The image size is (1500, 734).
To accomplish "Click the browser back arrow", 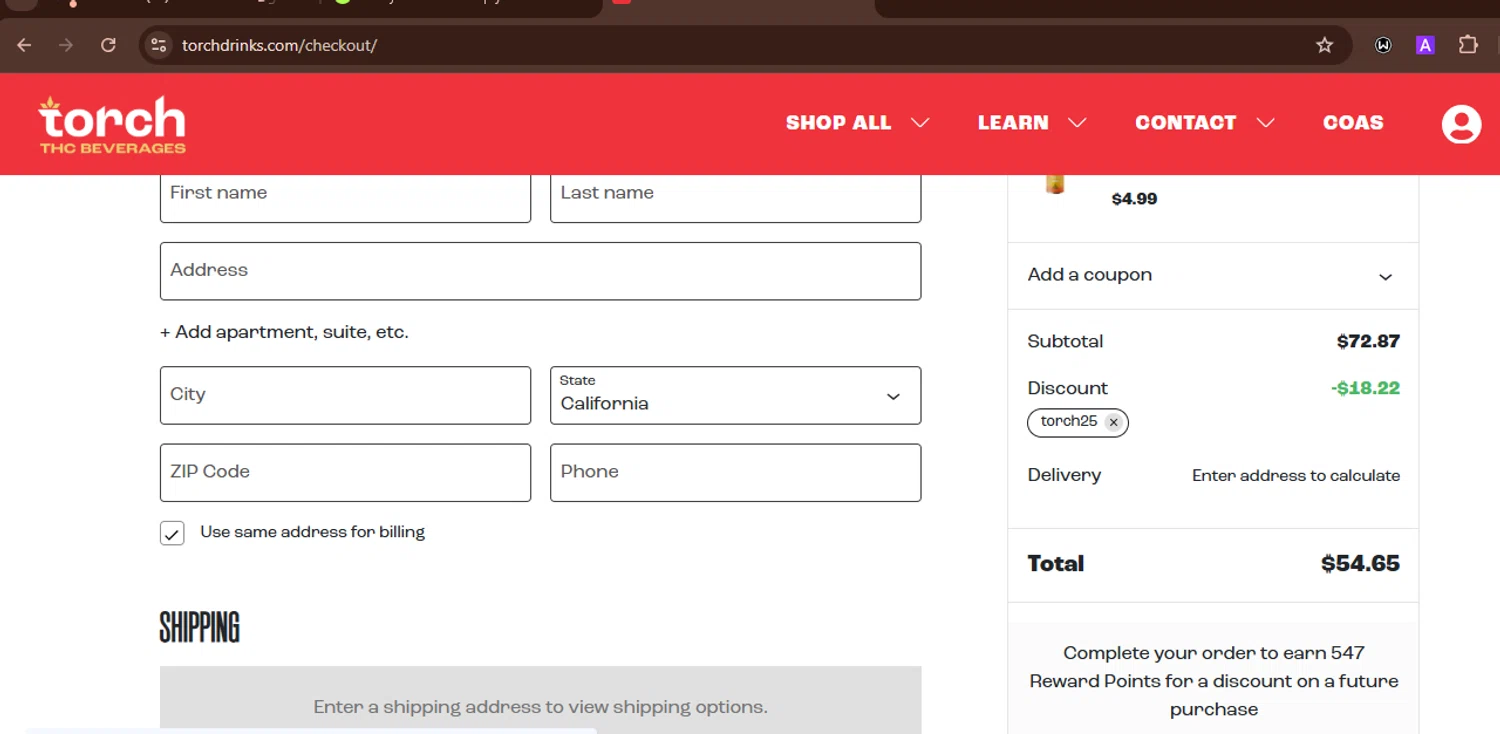I will tap(24, 45).
